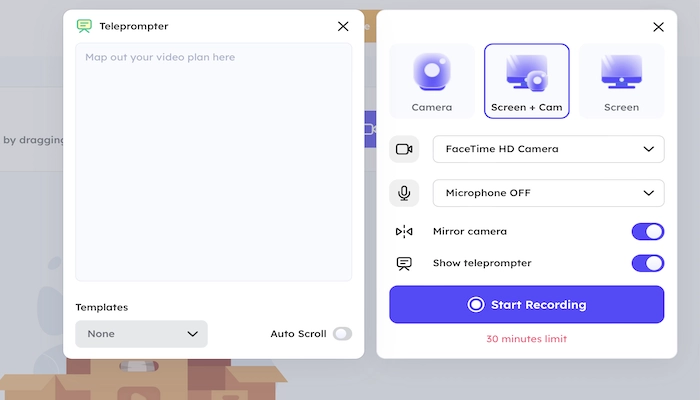
Task: Click the record circle icon in Start Recording
Action: (476, 305)
